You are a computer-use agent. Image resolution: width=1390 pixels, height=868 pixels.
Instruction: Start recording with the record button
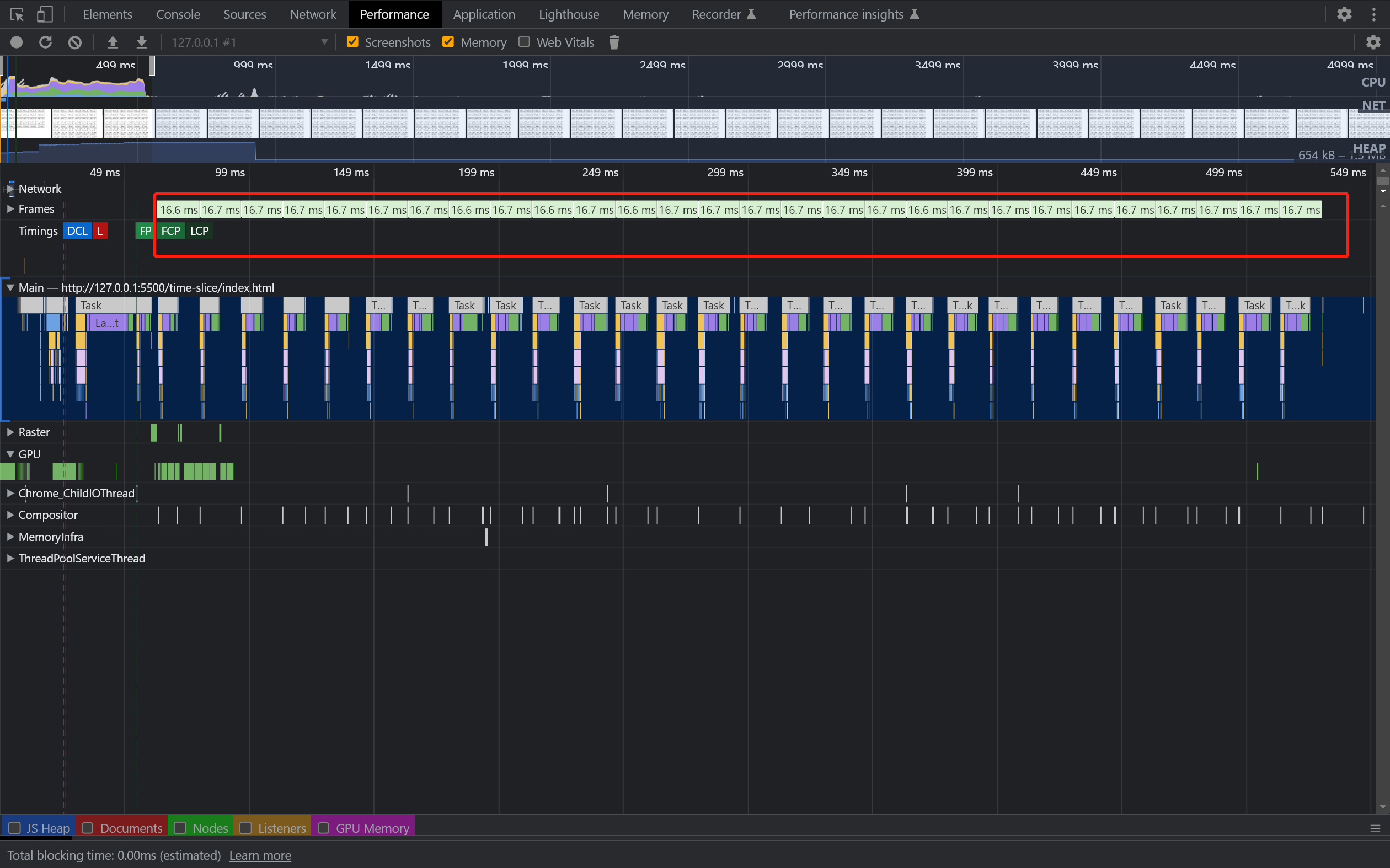click(x=17, y=42)
